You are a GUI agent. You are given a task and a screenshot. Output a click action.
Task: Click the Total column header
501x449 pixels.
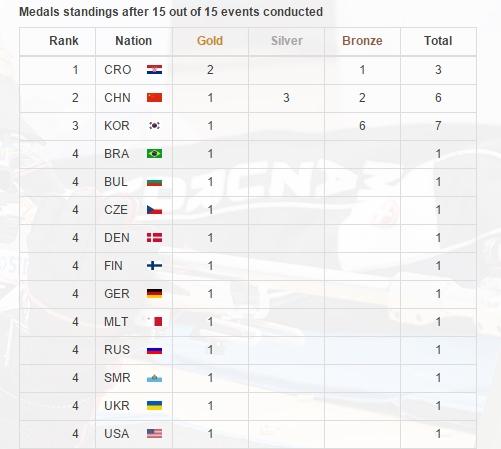438,41
